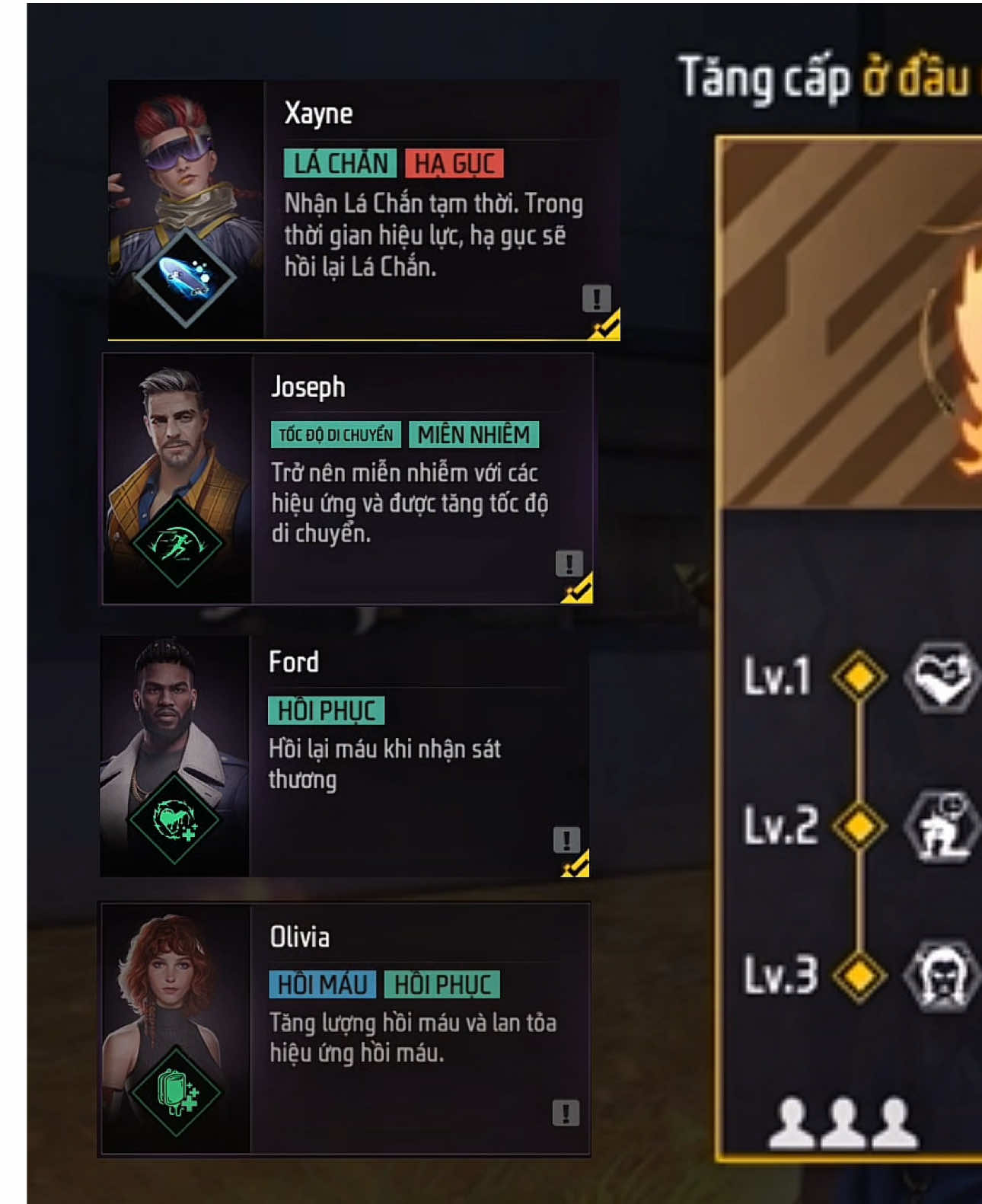Image resolution: width=982 pixels, height=1204 pixels.
Task: Toggle the yellow checkmark on Xayne's card
Action: coord(605,325)
